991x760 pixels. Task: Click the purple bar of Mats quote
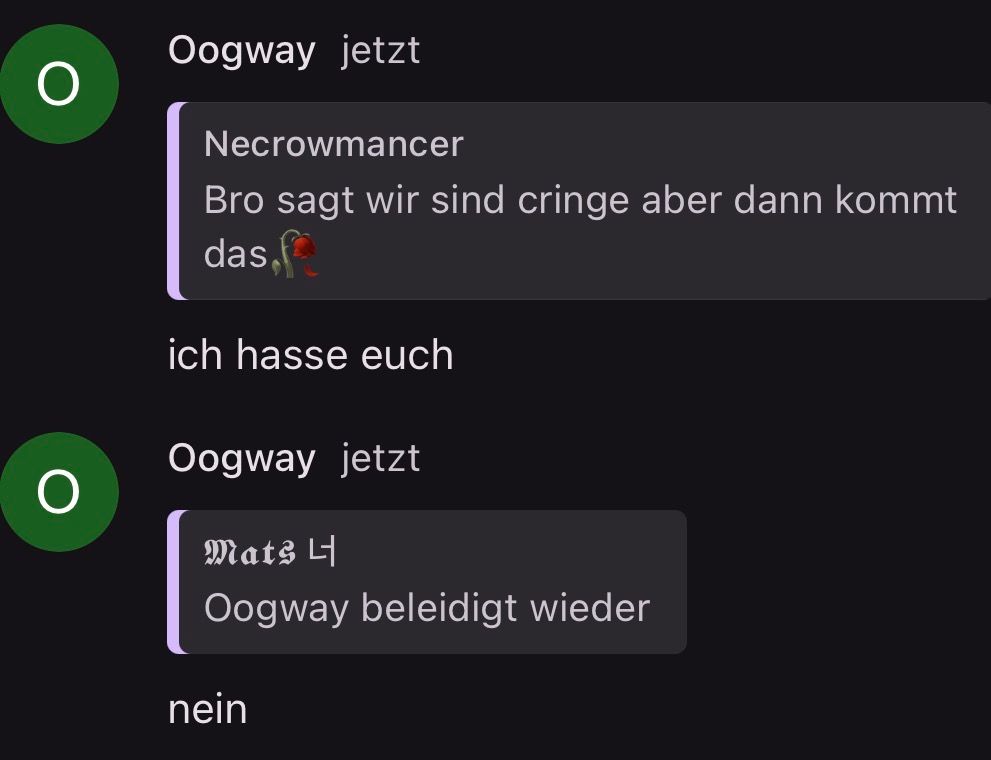(x=173, y=582)
